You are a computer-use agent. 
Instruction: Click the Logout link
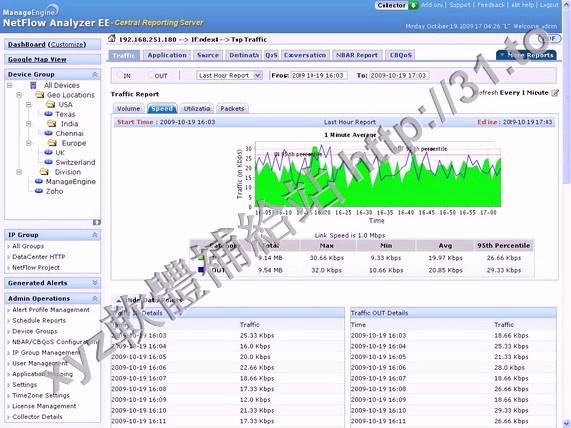pyautogui.click(x=549, y=5)
